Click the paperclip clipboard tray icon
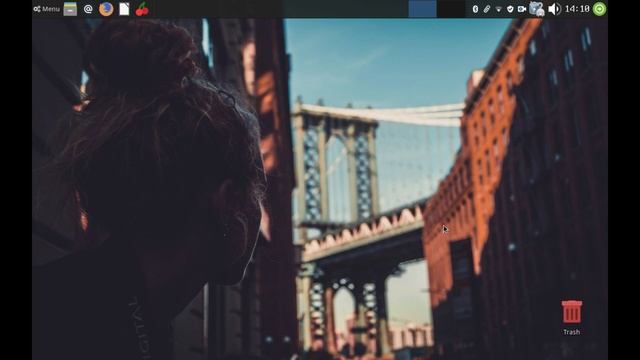The width and height of the screenshot is (640, 360). pyautogui.click(x=487, y=9)
